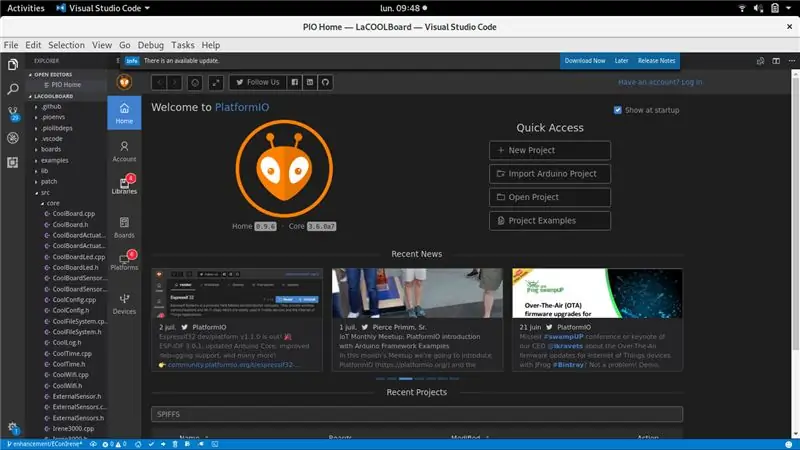The height and width of the screenshot is (450, 800).
Task: Click the plug serial monitor icon in the status bar
Action: [201, 444]
